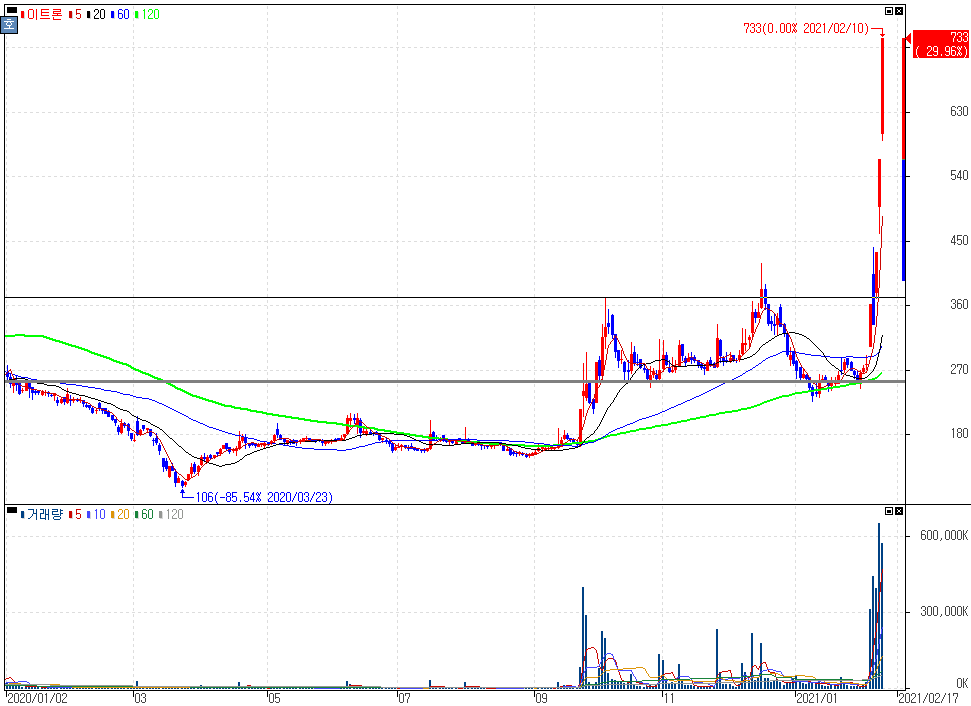
Task: Click the 180 price axis label
Action: [959, 434]
